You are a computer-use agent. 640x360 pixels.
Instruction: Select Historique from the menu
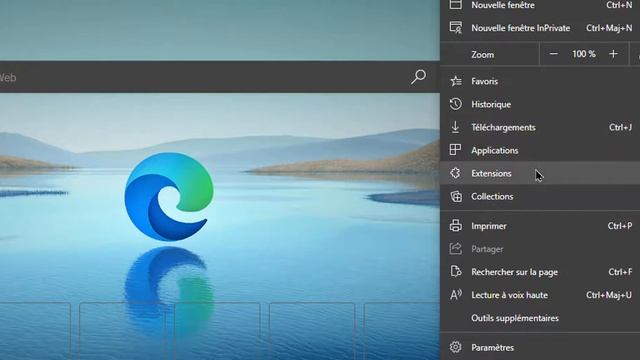tap(540, 104)
